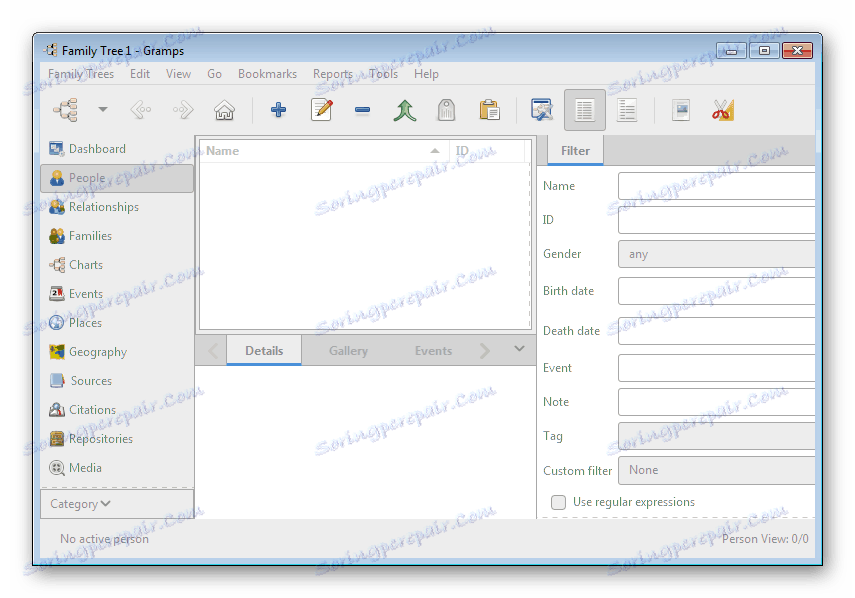Focus the Birth date filter field
The height and width of the screenshot is (598, 855).
coord(716,291)
